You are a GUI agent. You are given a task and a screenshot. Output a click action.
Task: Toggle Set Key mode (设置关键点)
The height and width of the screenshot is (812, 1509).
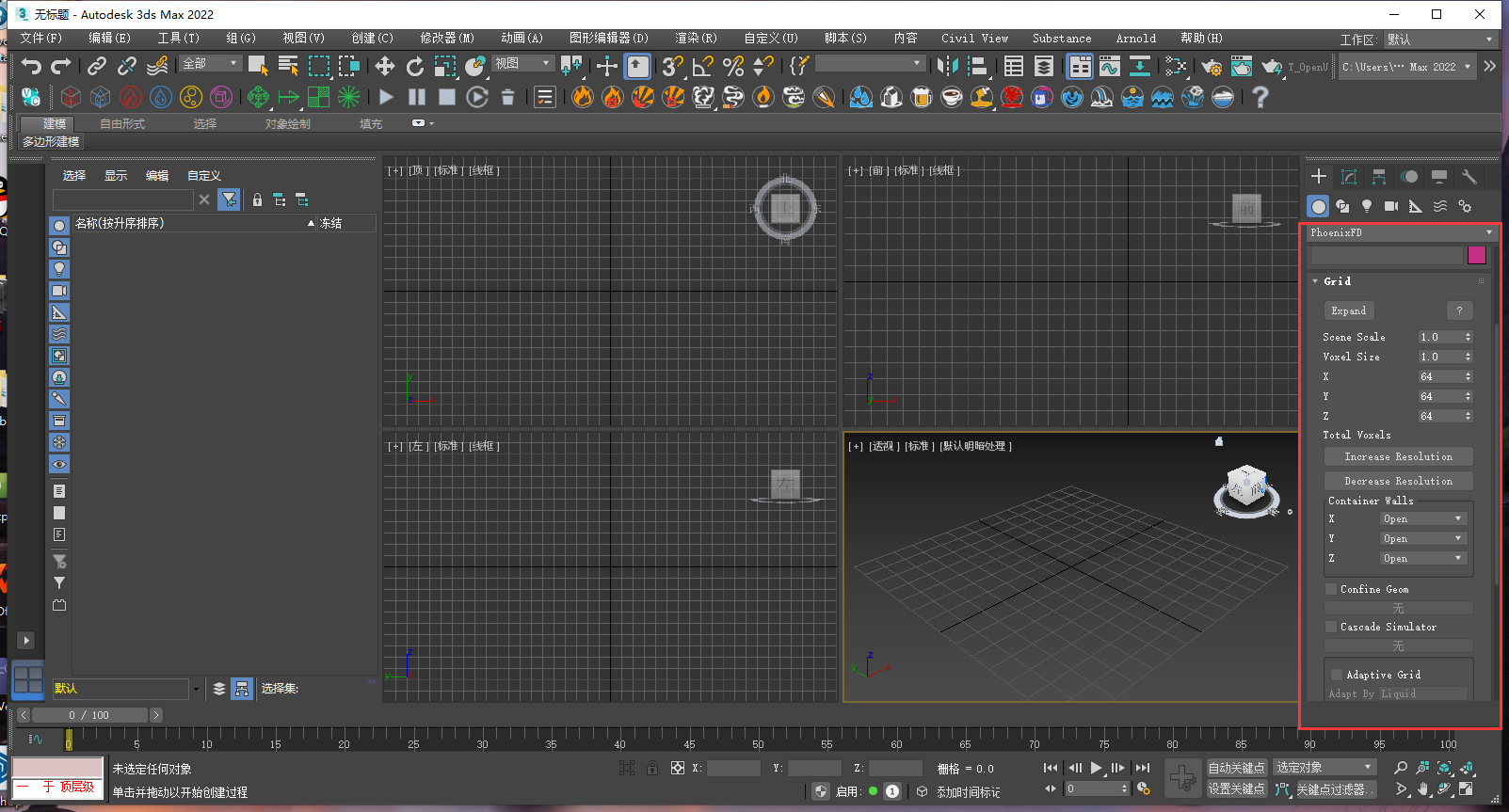1237,788
